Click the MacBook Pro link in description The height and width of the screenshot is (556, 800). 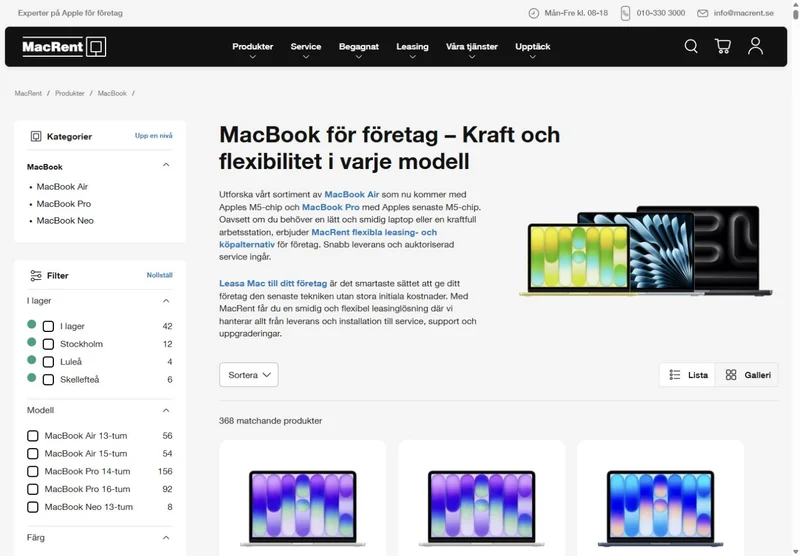[x=331, y=207]
